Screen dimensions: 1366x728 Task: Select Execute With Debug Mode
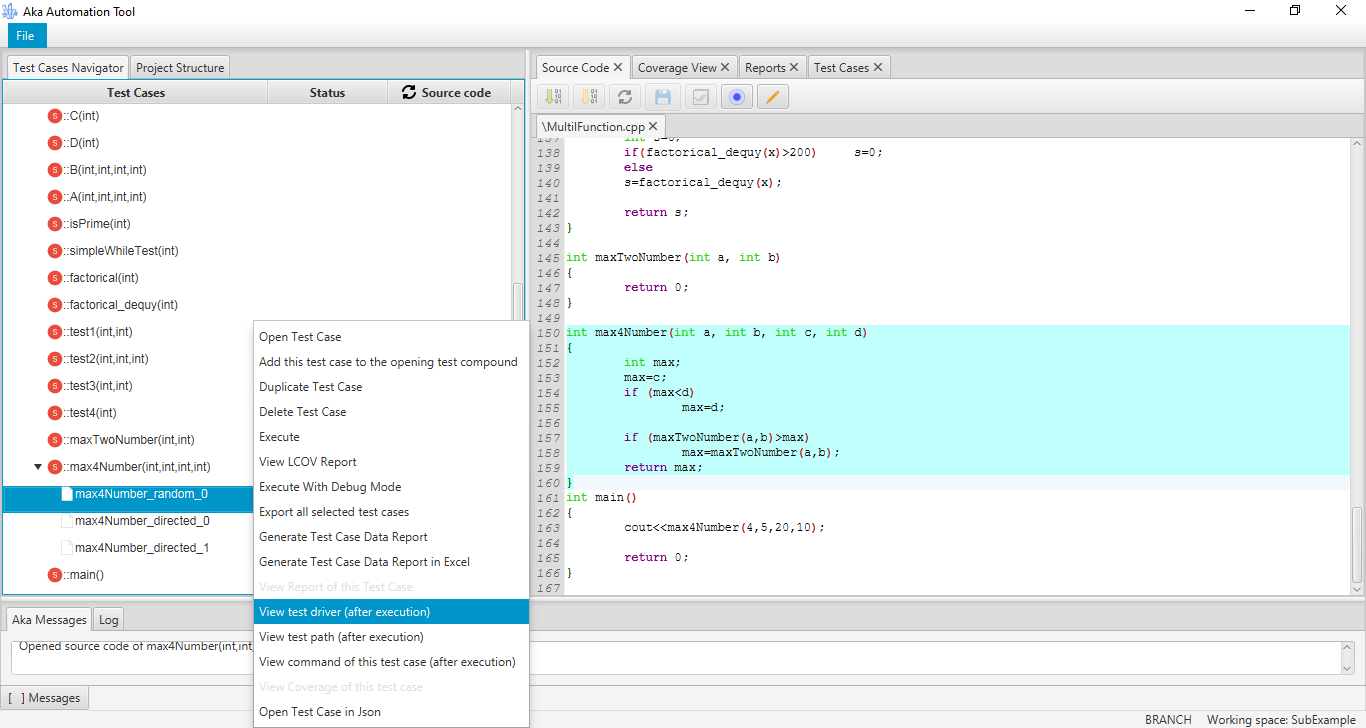pos(391,487)
